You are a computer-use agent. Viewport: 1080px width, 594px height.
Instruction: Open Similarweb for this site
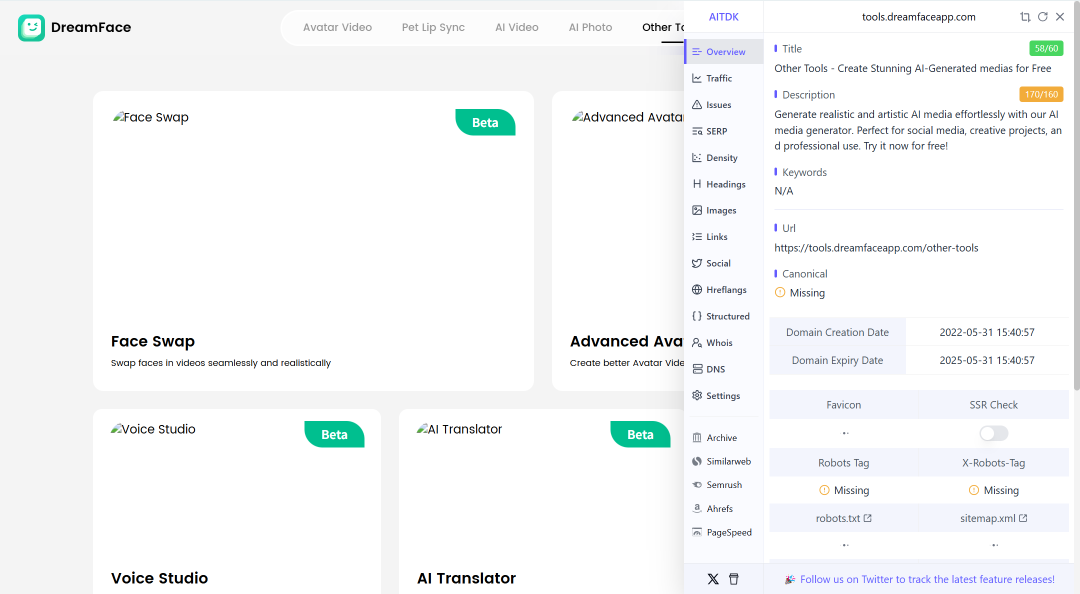pos(724,461)
